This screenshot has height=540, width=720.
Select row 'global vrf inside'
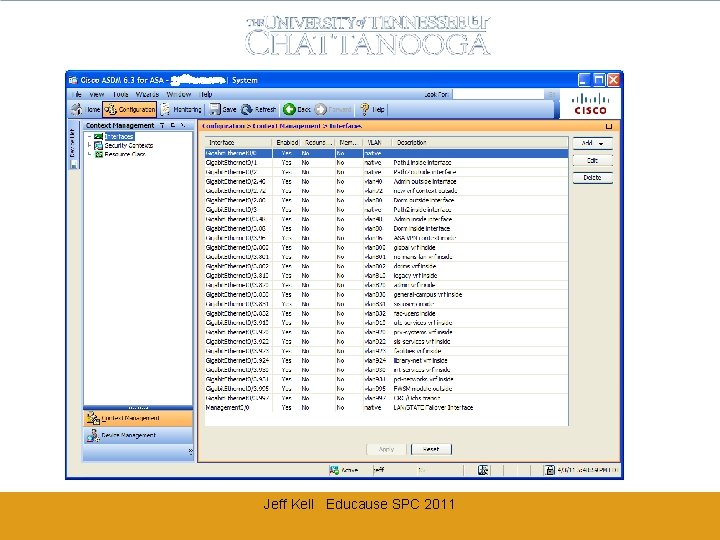386,248
